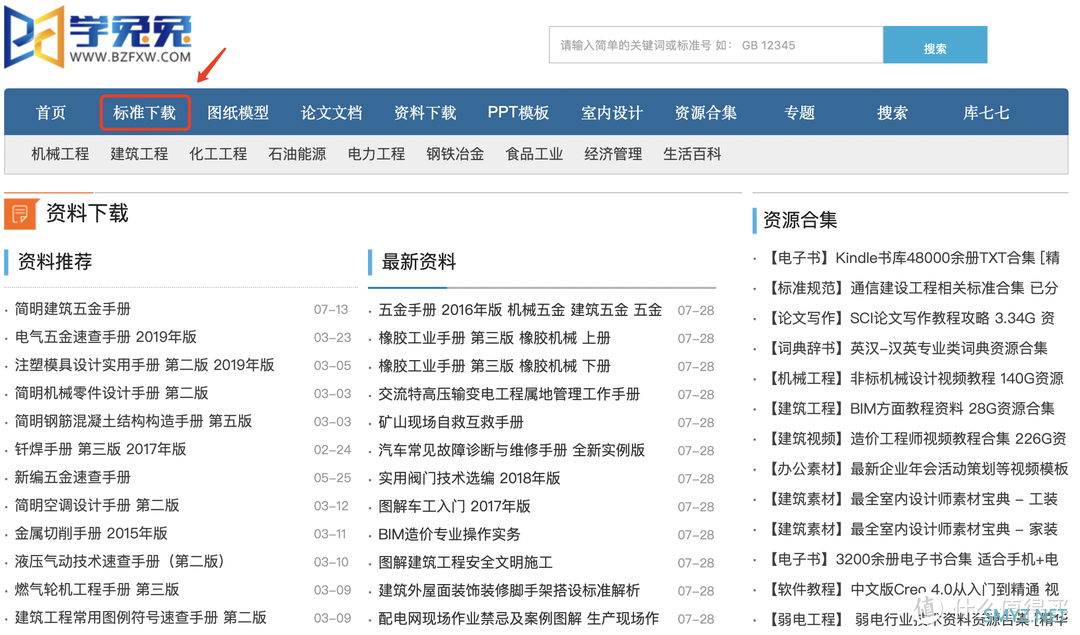Open 简明钢筋混凝土结构构造手册 第五版 link
The height and width of the screenshot is (635, 1080).
pyautogui.click(x=134, y=421)
